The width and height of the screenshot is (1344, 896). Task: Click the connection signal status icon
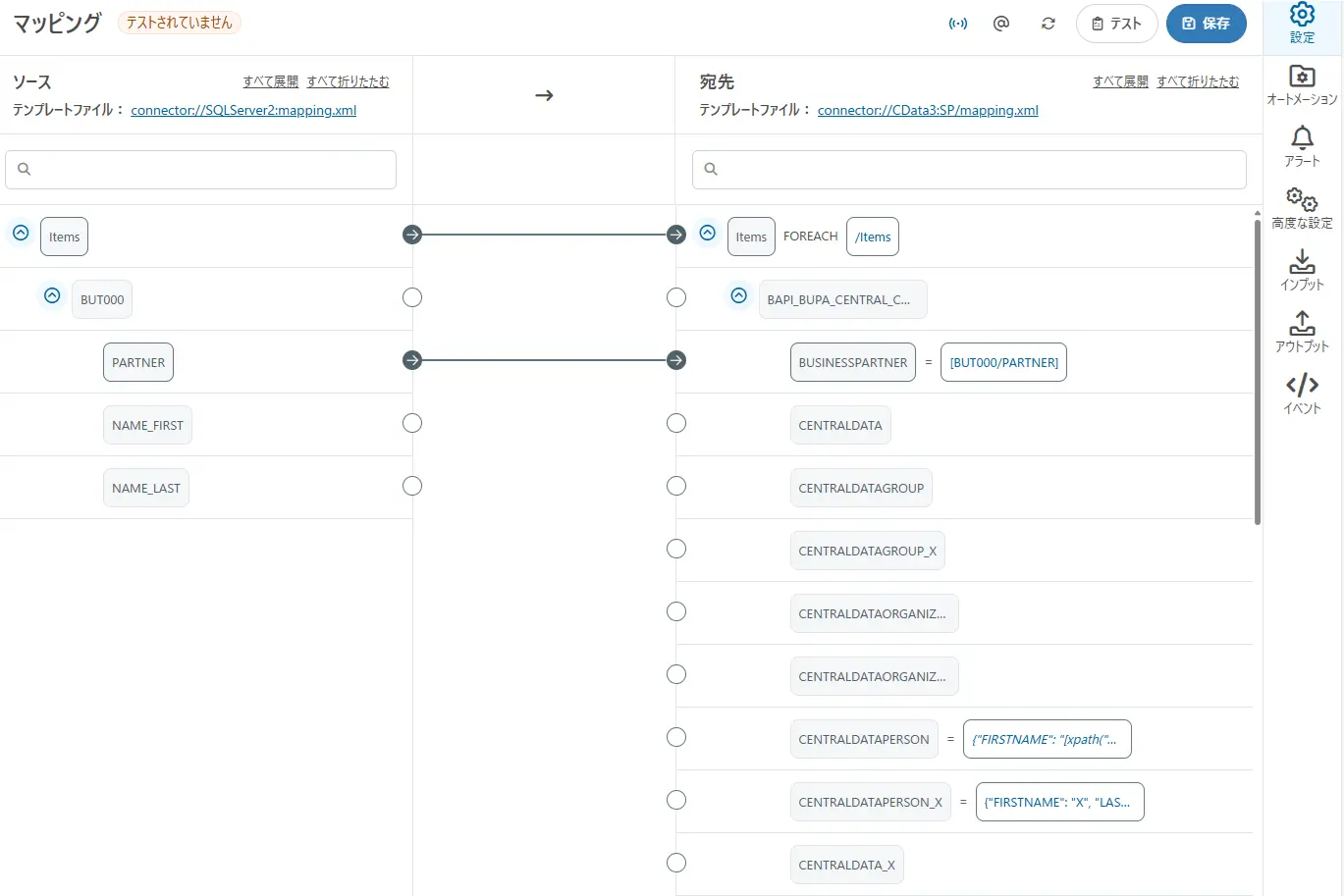[x=958, y=23]
